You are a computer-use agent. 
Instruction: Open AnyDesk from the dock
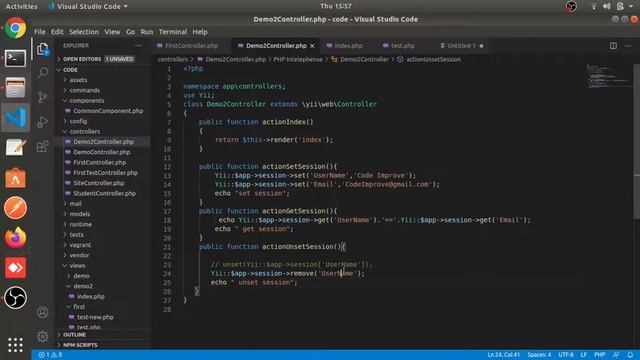tap(16, 267)
